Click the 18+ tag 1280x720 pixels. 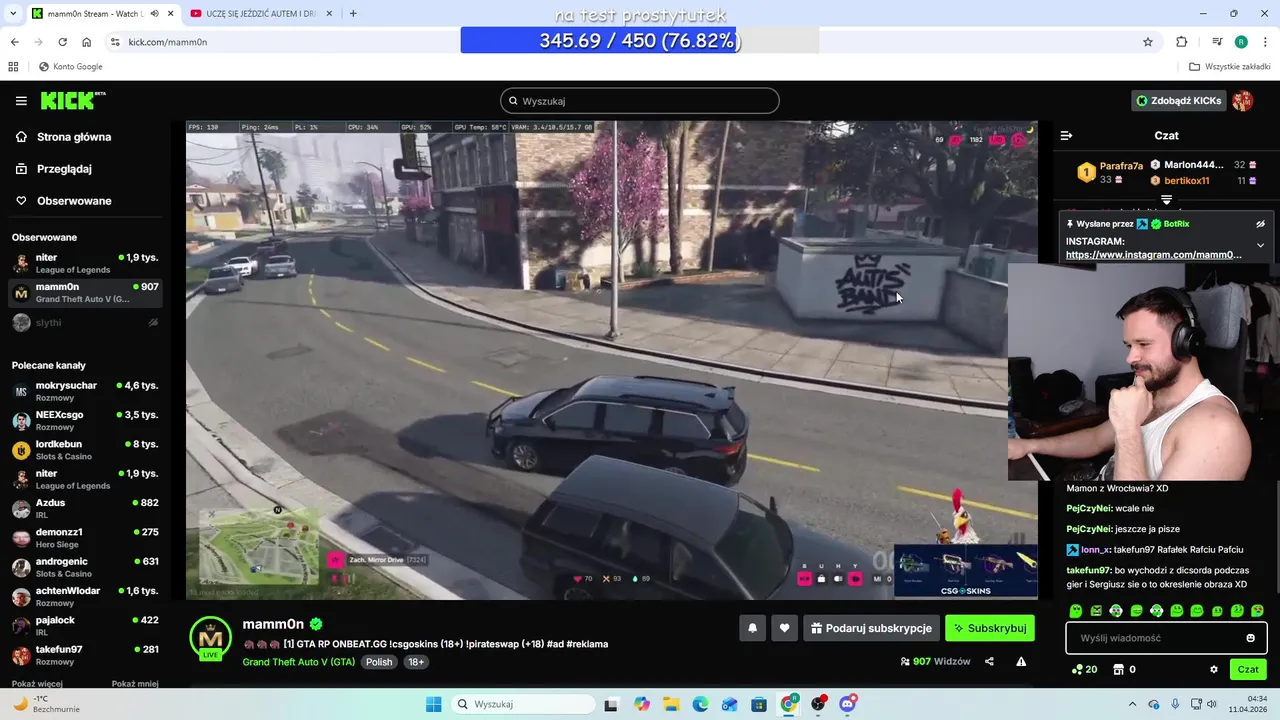coord(416,662)
